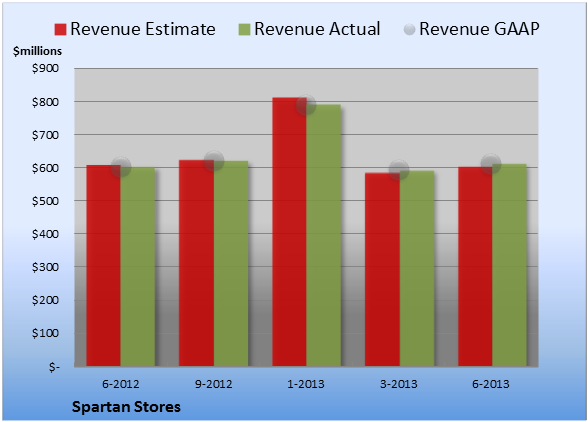
Task: Select the red estimate bar for 9-2012
Action: pos(196,263)
